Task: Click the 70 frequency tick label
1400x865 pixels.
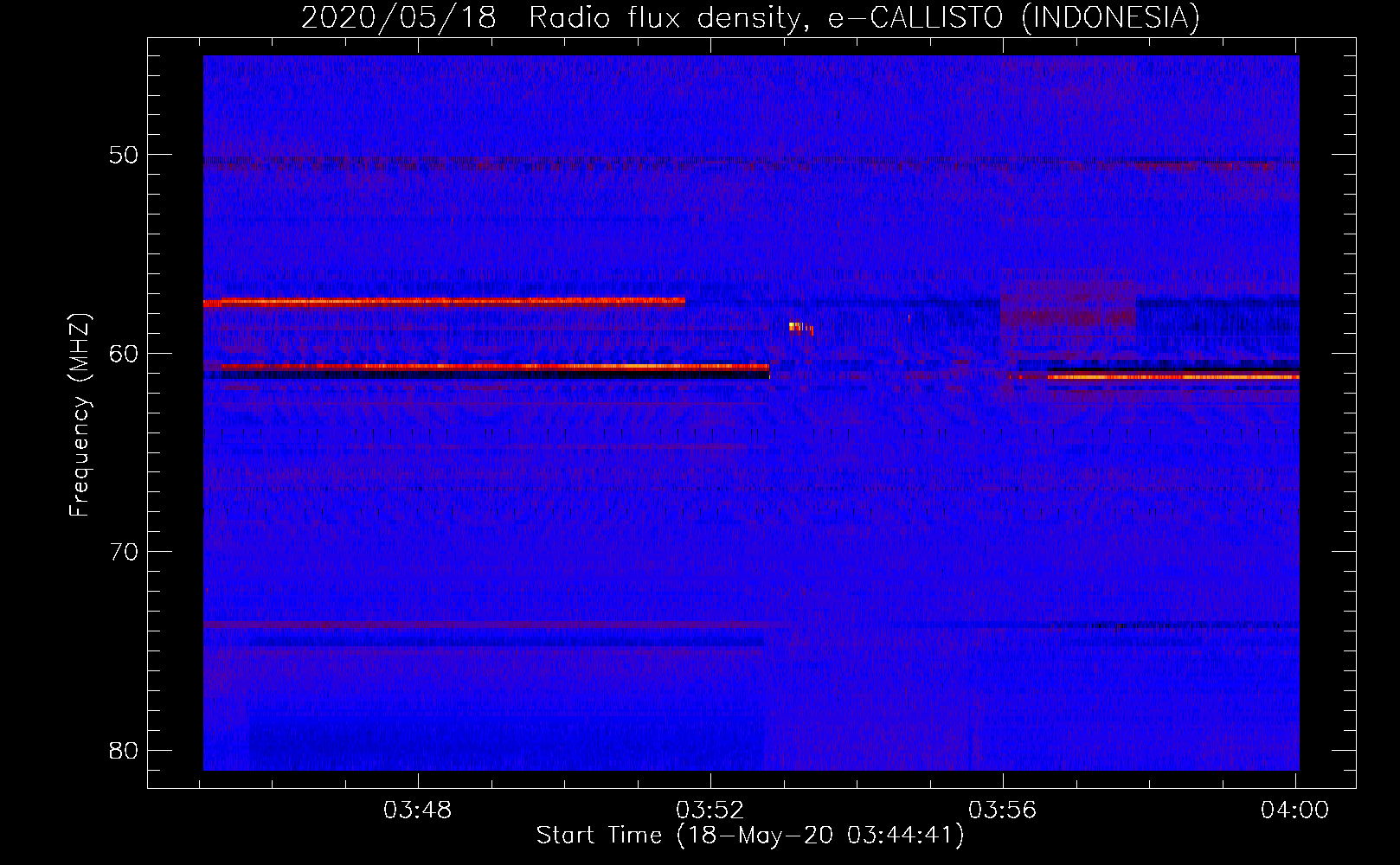Action: 124,551
